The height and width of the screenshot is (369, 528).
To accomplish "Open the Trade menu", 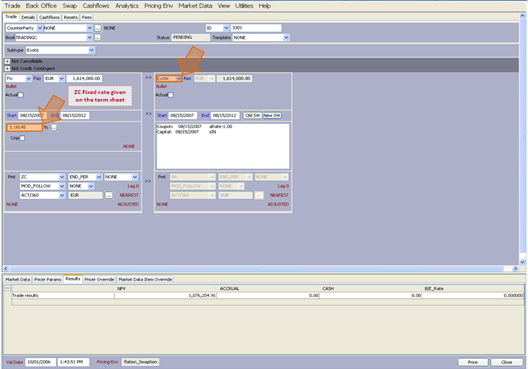I will tap(12, 6).
